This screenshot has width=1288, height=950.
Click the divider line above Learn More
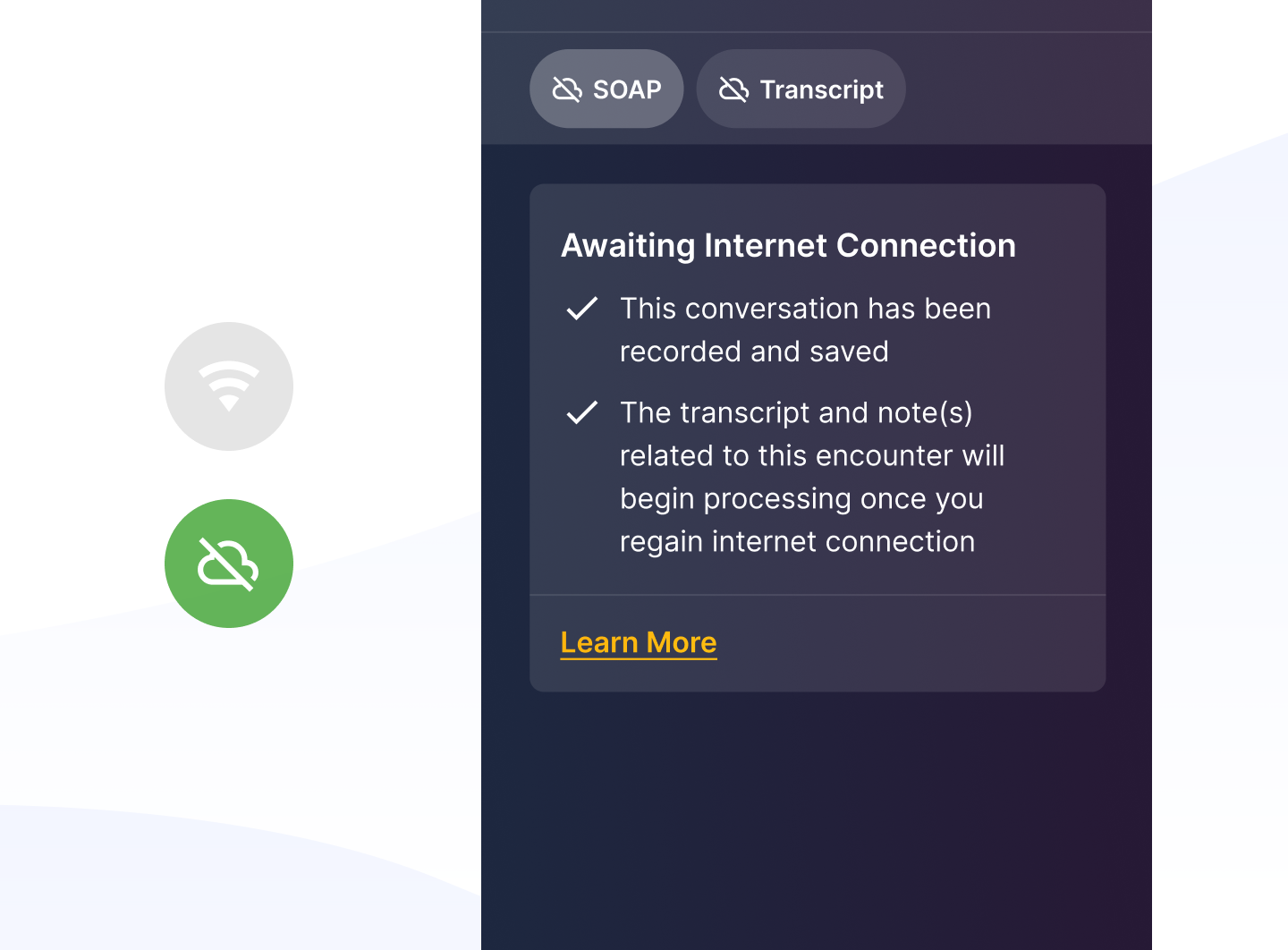click(x=818, y=595)
